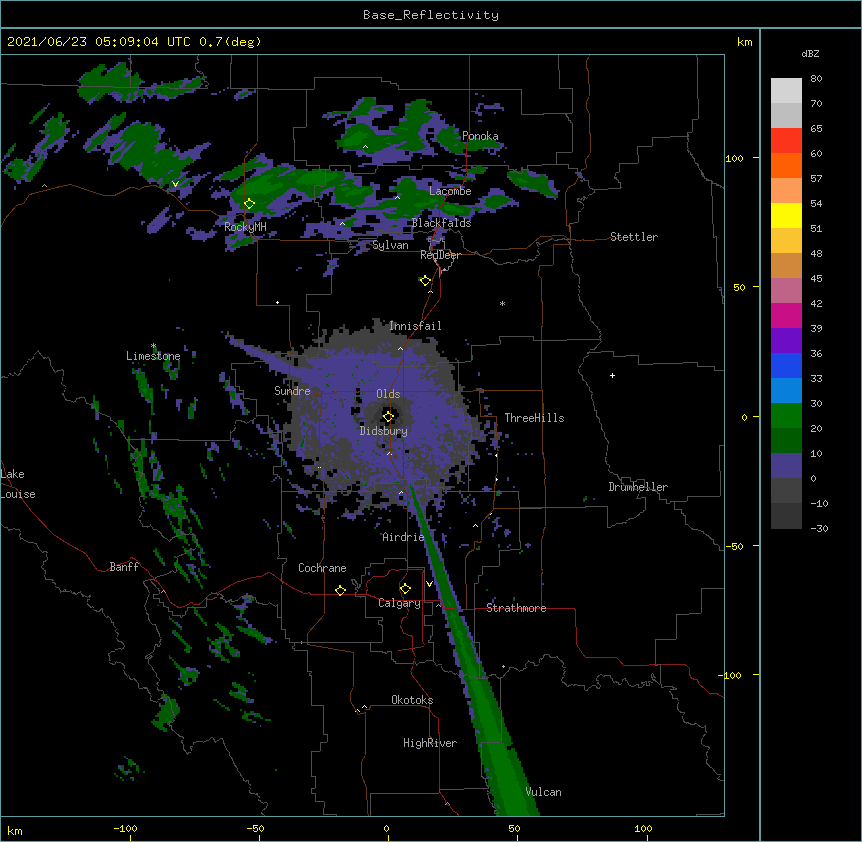Click the km unit label at bottom left
862x842 pixels.
14,831
